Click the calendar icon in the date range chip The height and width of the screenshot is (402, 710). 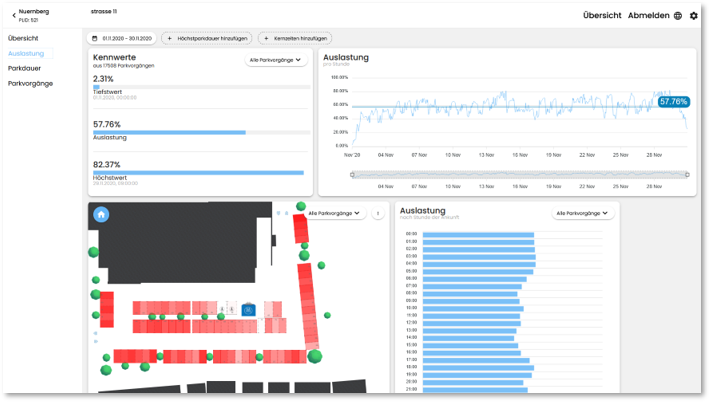click(95, 38)
